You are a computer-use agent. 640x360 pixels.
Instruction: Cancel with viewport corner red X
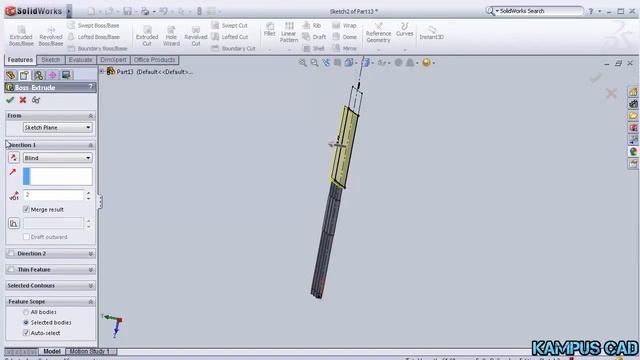611,93
